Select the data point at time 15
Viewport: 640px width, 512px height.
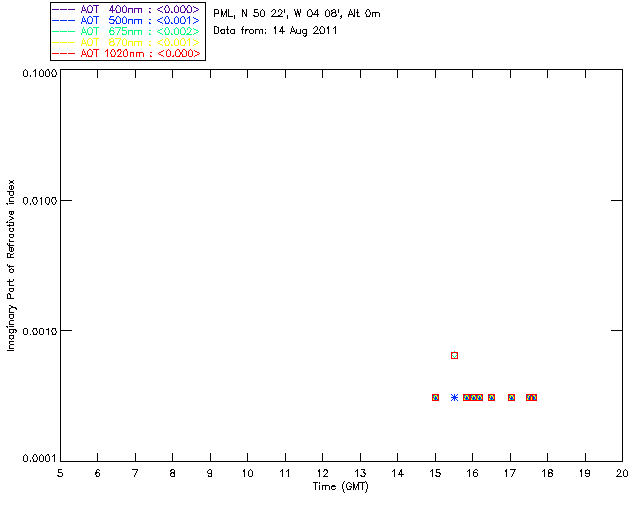pyautogui.click(x=436, y=398)
